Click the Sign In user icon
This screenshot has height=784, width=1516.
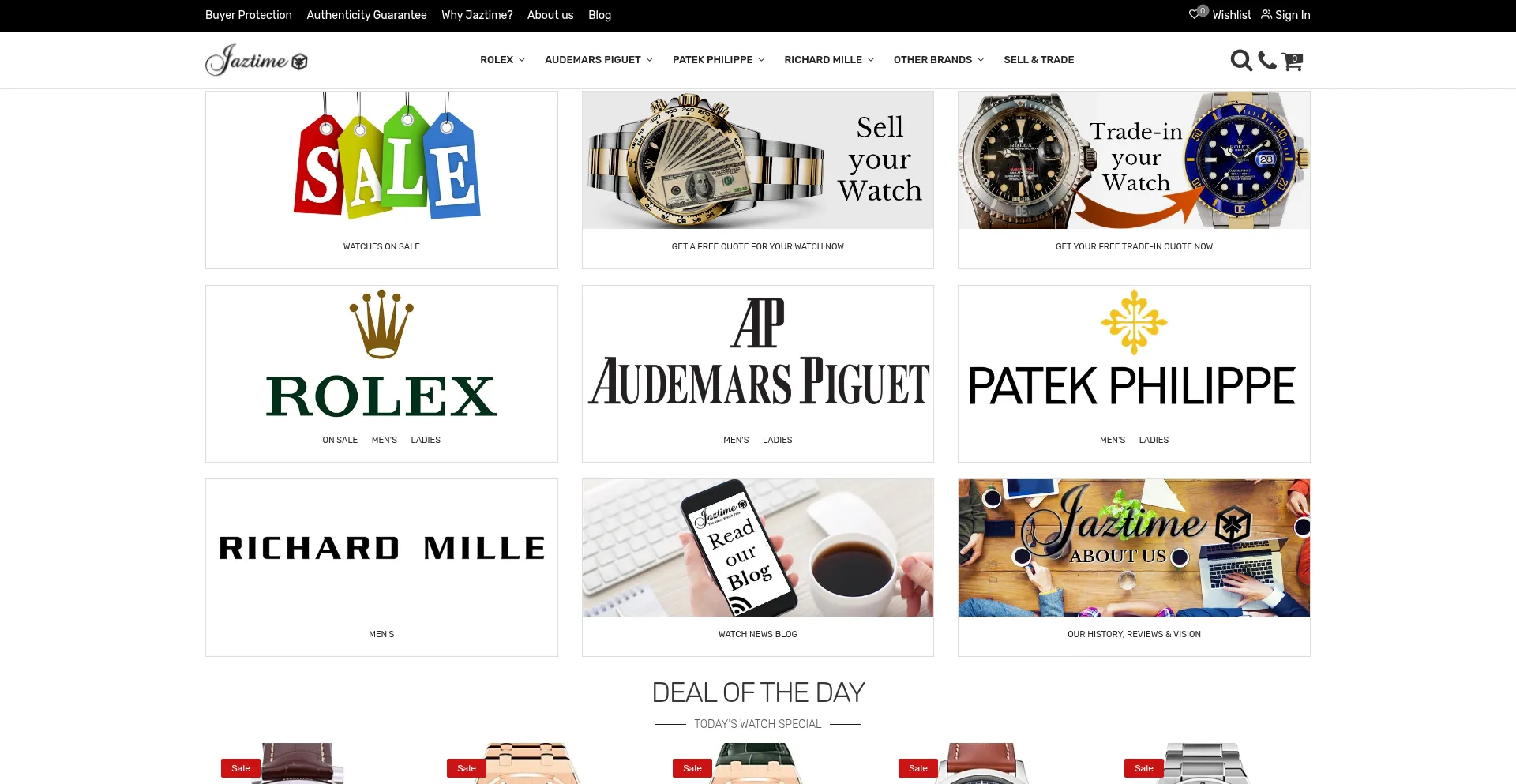pos(1266,14)
